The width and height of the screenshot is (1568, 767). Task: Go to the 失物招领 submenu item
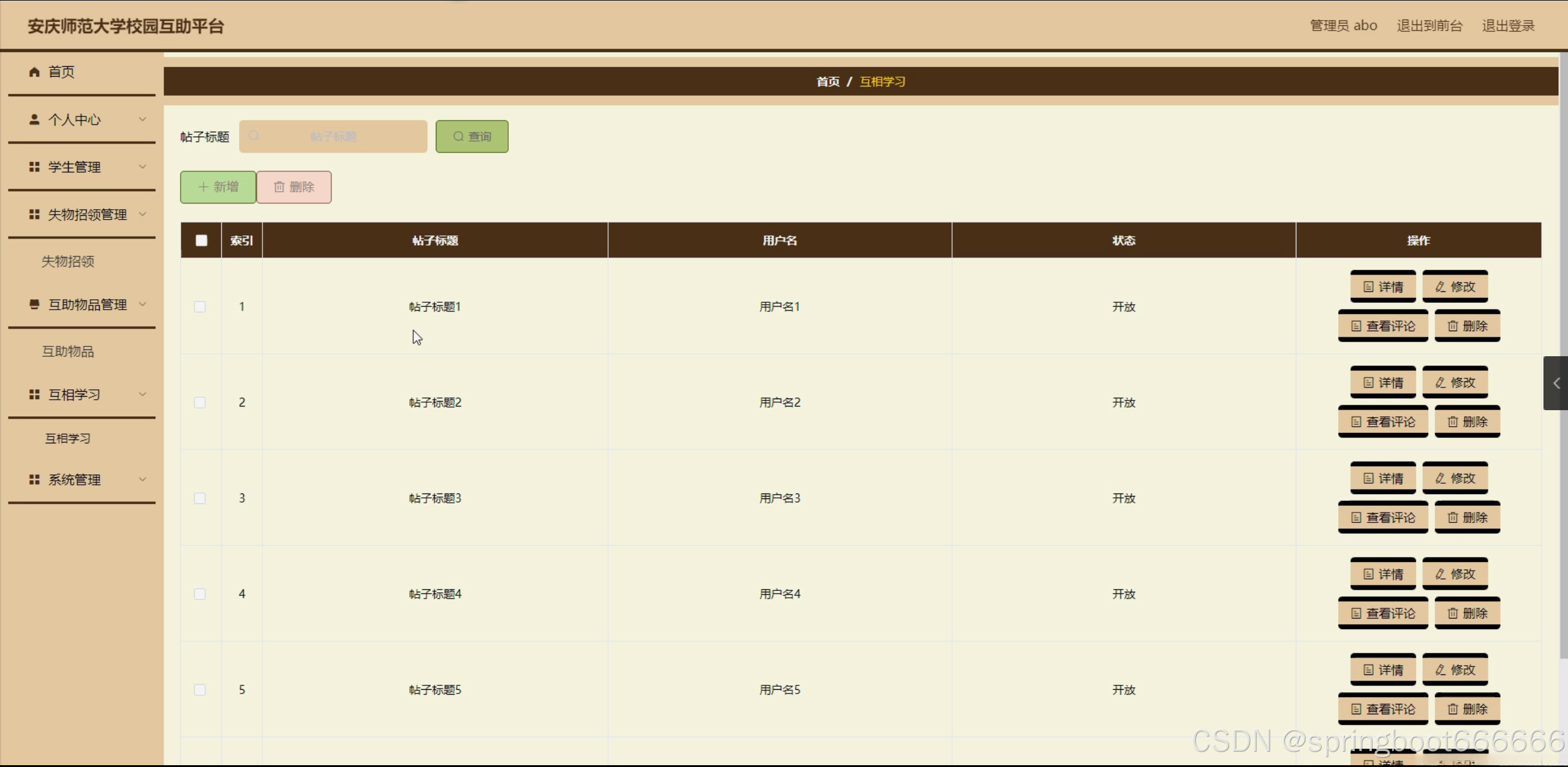[67, 262]
